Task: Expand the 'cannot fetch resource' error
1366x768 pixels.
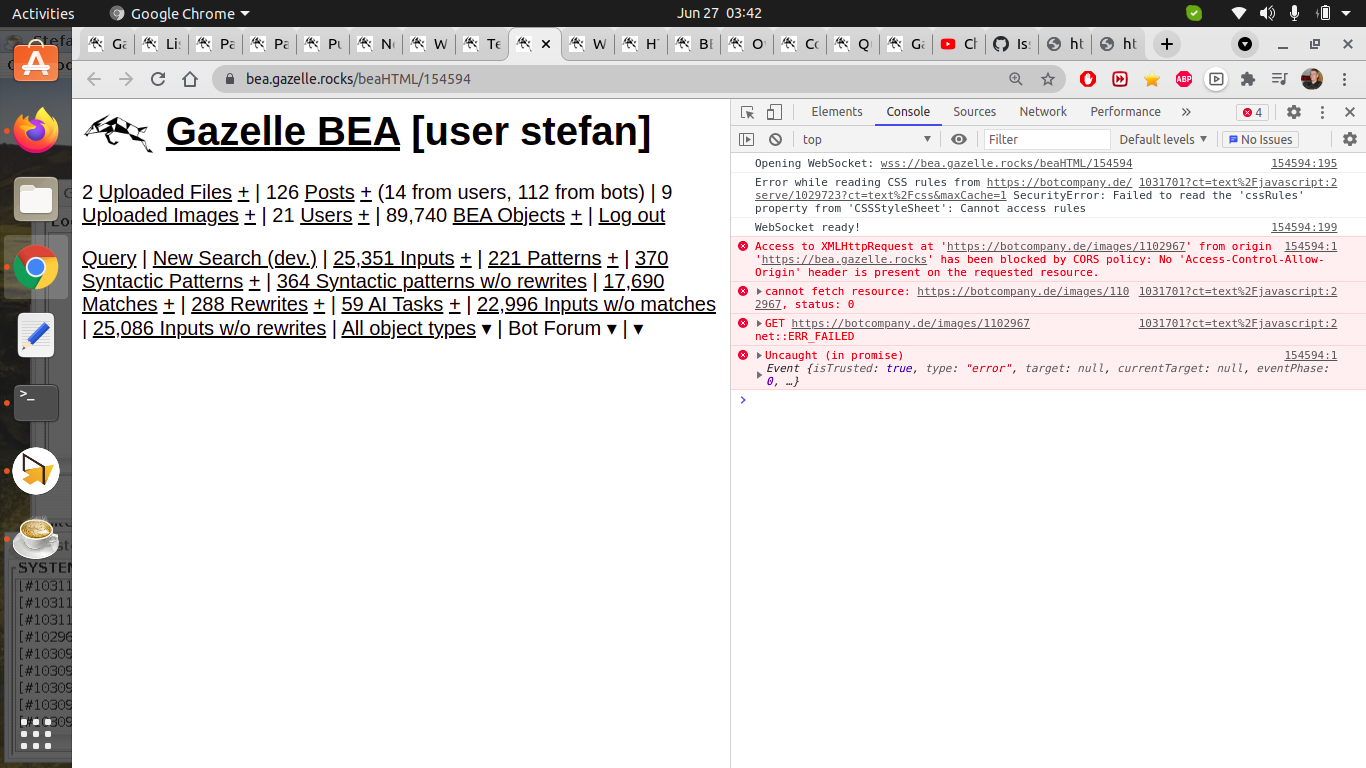Action: pos(759,291)
